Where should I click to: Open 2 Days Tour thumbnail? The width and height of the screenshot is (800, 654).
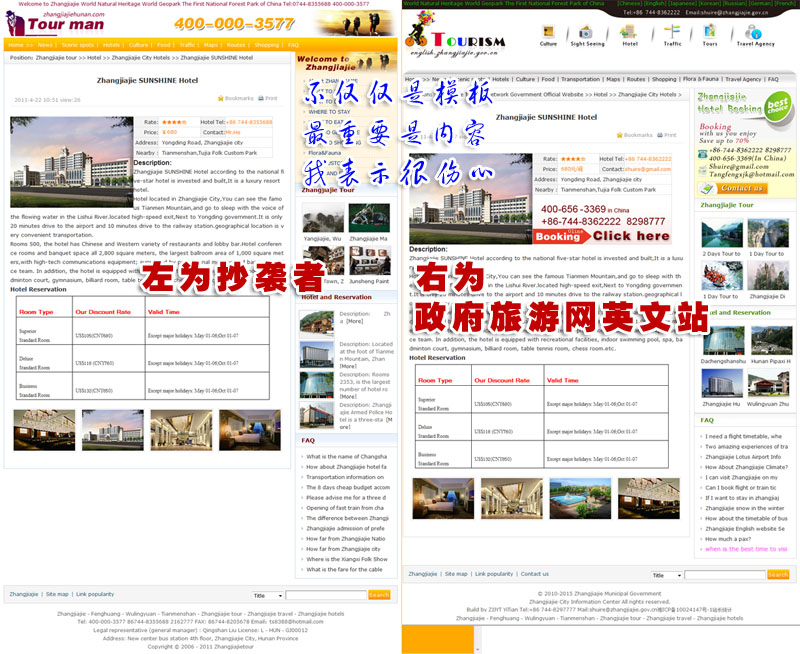coord(720,235)
